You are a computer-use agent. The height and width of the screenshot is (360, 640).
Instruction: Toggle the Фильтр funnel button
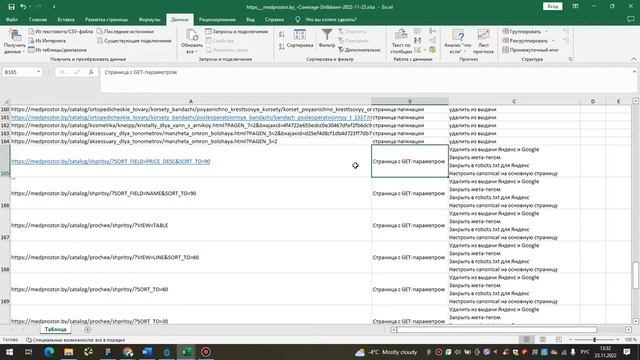click(x=327, y=39)
